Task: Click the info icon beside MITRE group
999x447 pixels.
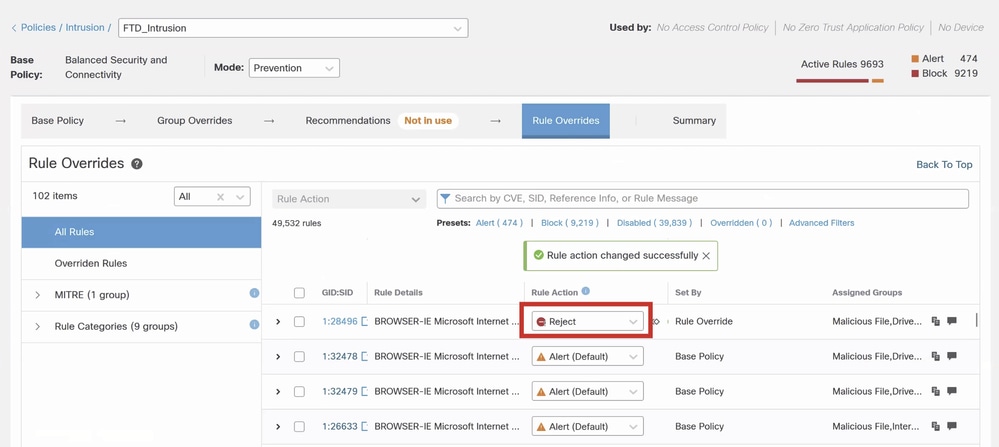Action: click(x=254, y=293)
